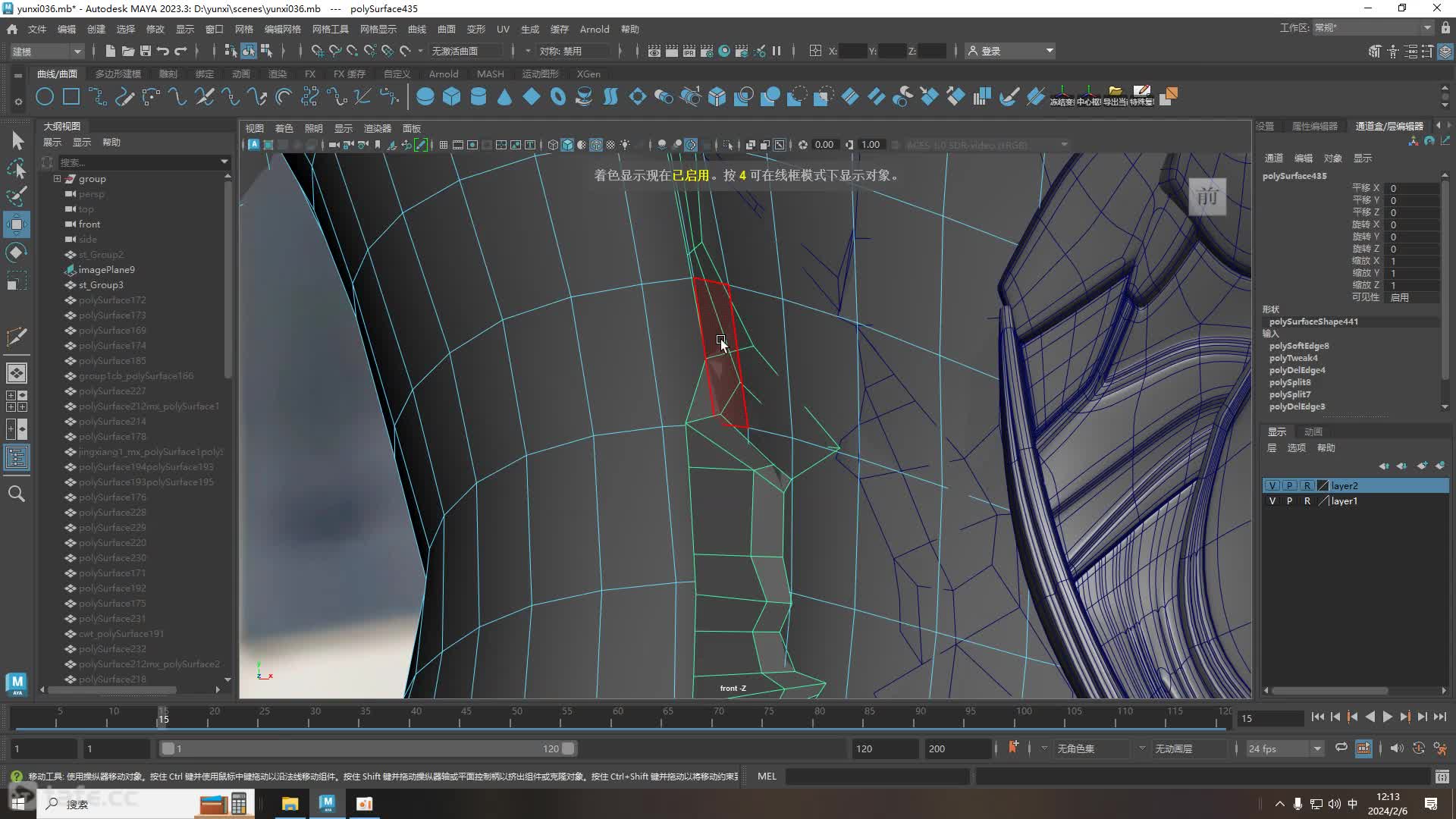Click the outliner horizontal scrollbar

click(x=113, y=690)
